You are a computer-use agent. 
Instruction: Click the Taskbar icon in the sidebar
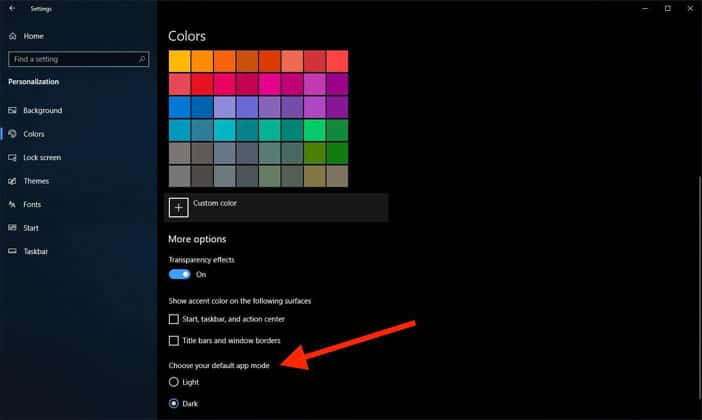(13, 251)
